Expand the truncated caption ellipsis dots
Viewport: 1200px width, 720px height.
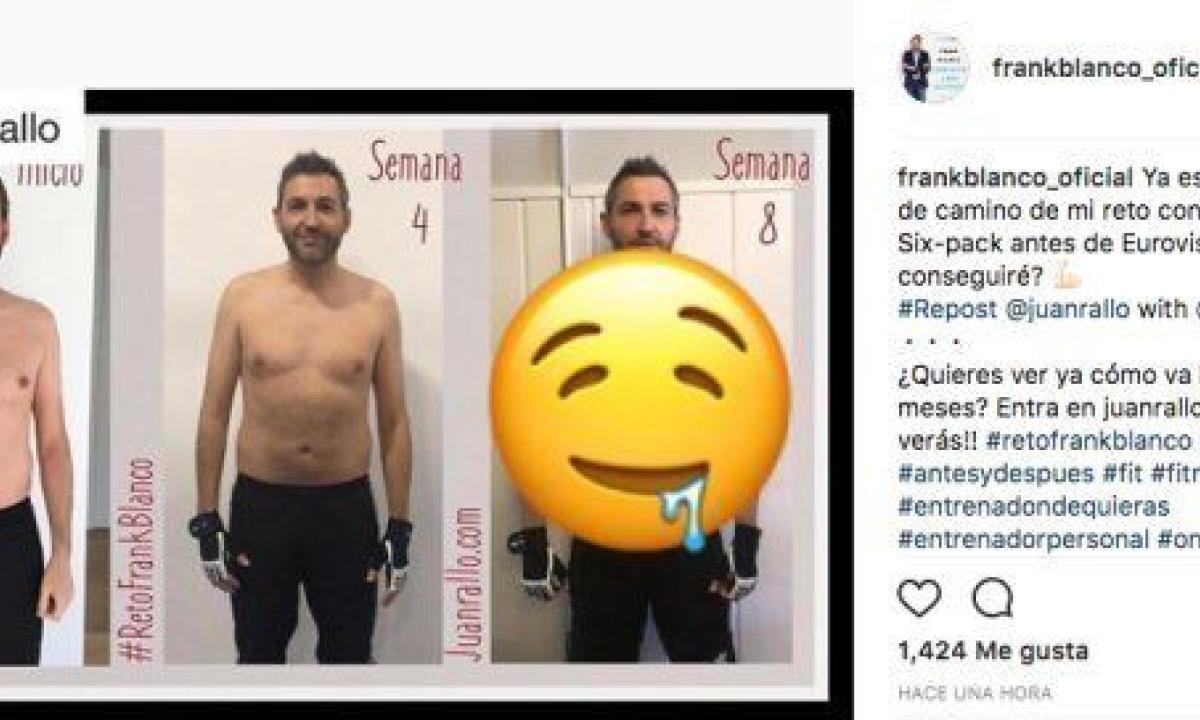(929, 341)
